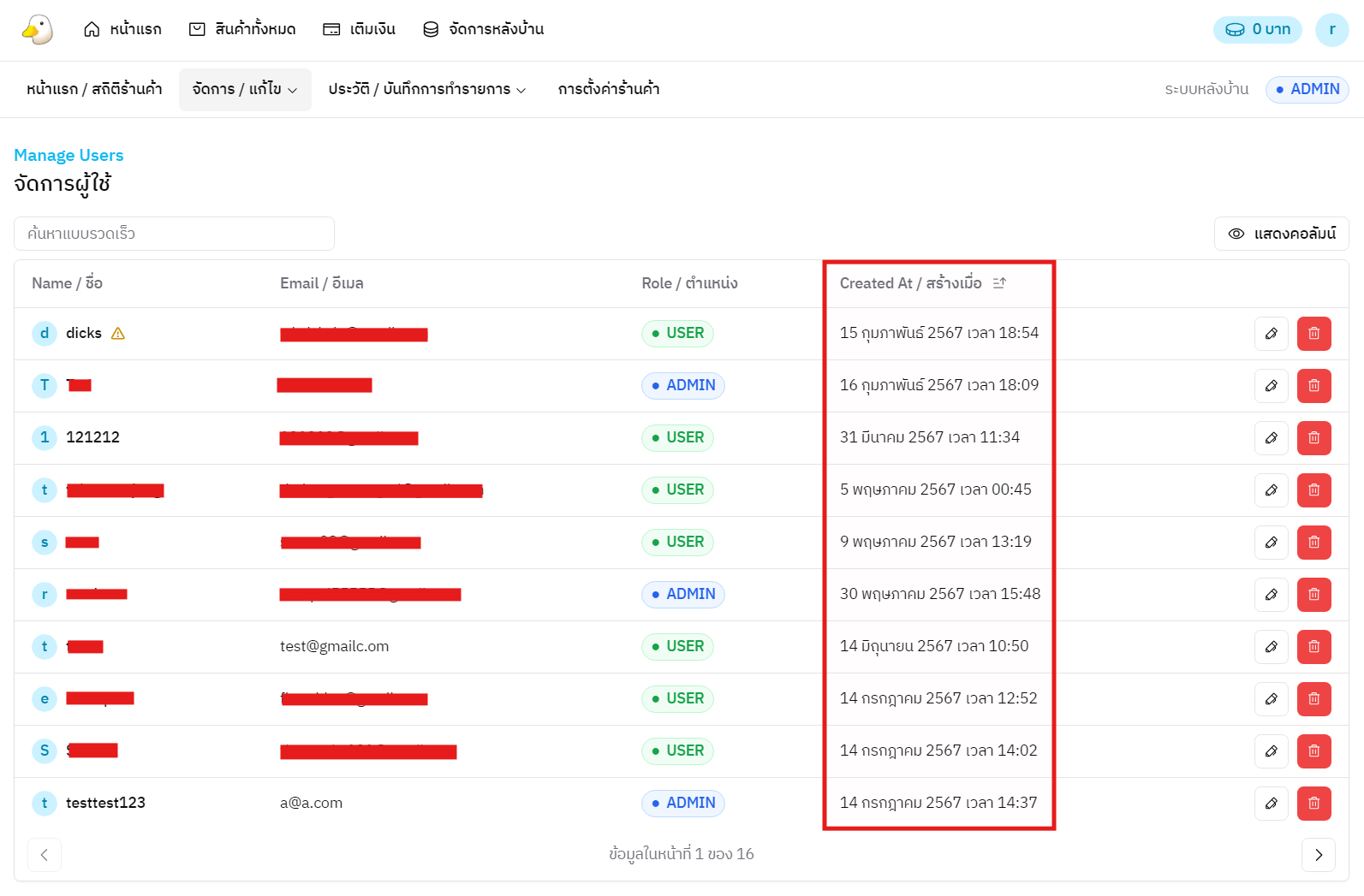
Task: Open เติมเงิน top-up page
Action: [359, 29]
